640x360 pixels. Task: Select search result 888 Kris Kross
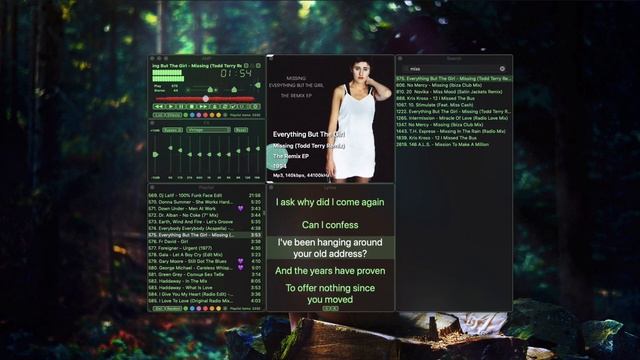(454, 98)
